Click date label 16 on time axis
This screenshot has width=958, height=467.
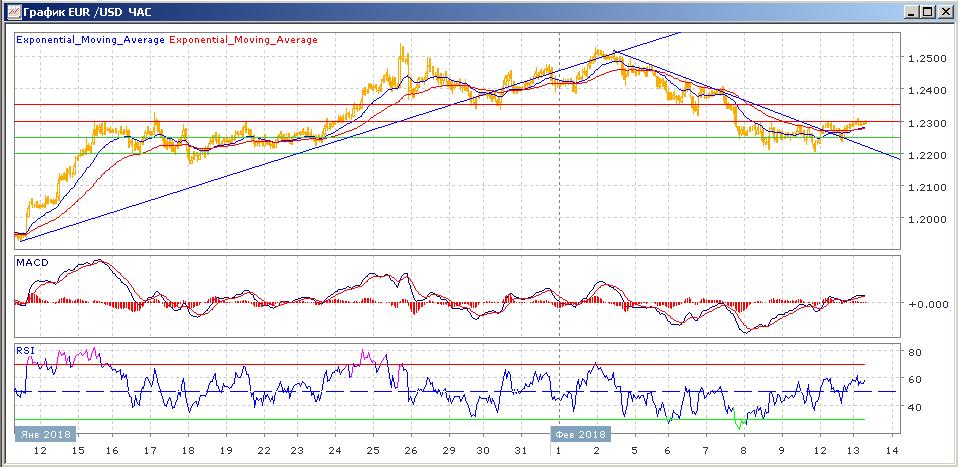click(x=112, y=451)
